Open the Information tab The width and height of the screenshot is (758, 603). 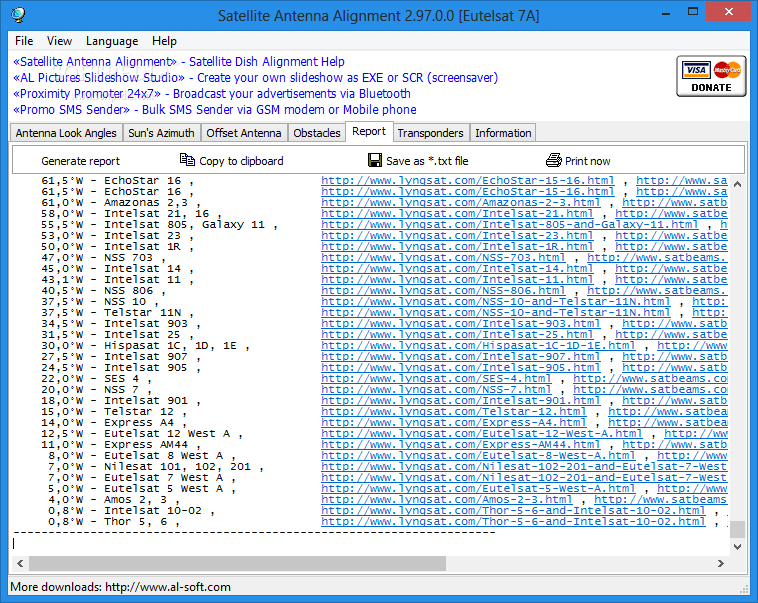pos(503,133)
